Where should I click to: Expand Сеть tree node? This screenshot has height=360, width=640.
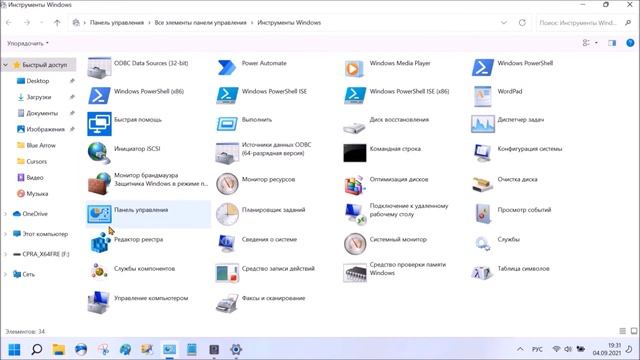(6, 274)
